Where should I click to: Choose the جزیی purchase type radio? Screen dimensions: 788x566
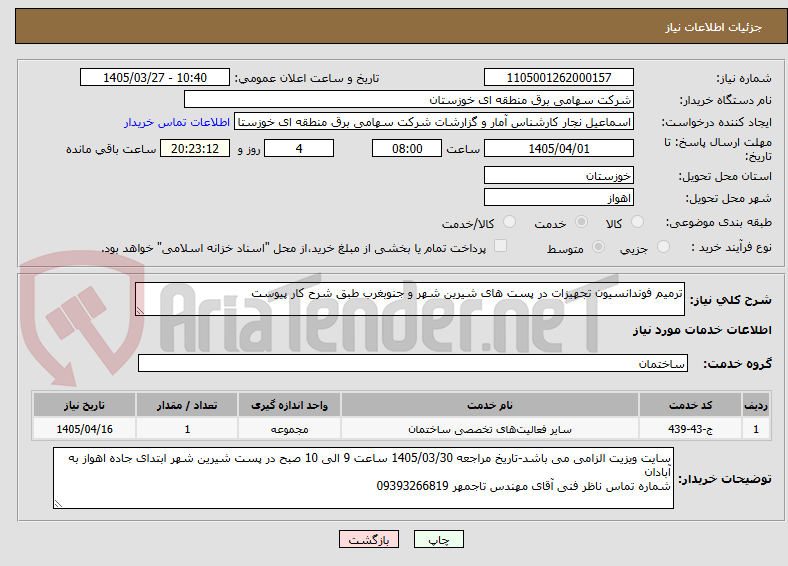pyautogui.click(x=663, y=246)
